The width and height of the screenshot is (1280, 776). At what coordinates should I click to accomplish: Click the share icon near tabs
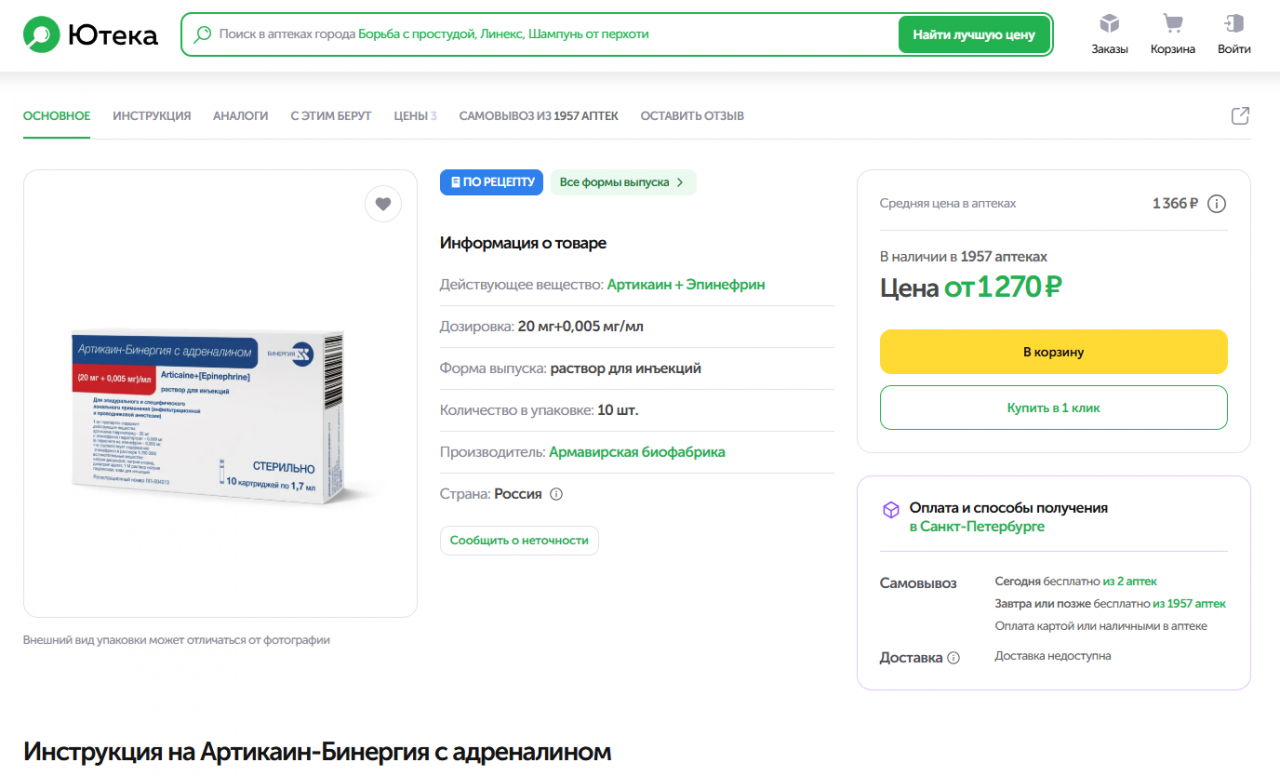1240,116
